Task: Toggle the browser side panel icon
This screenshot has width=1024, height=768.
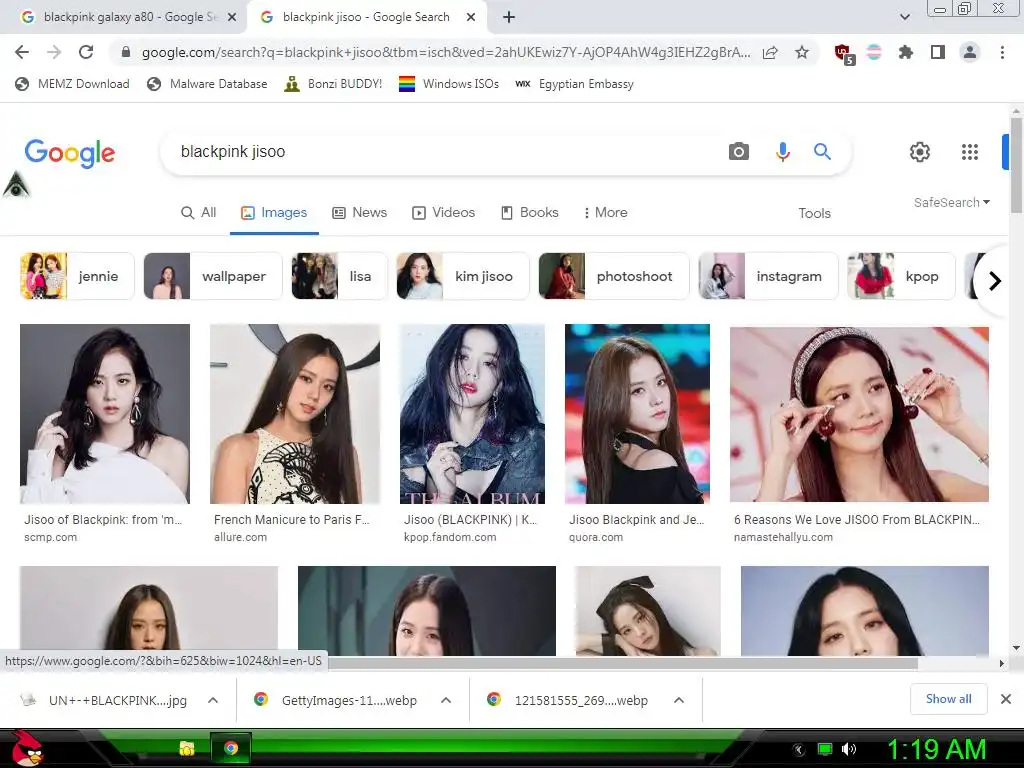Action: click(x=938, y=52)
